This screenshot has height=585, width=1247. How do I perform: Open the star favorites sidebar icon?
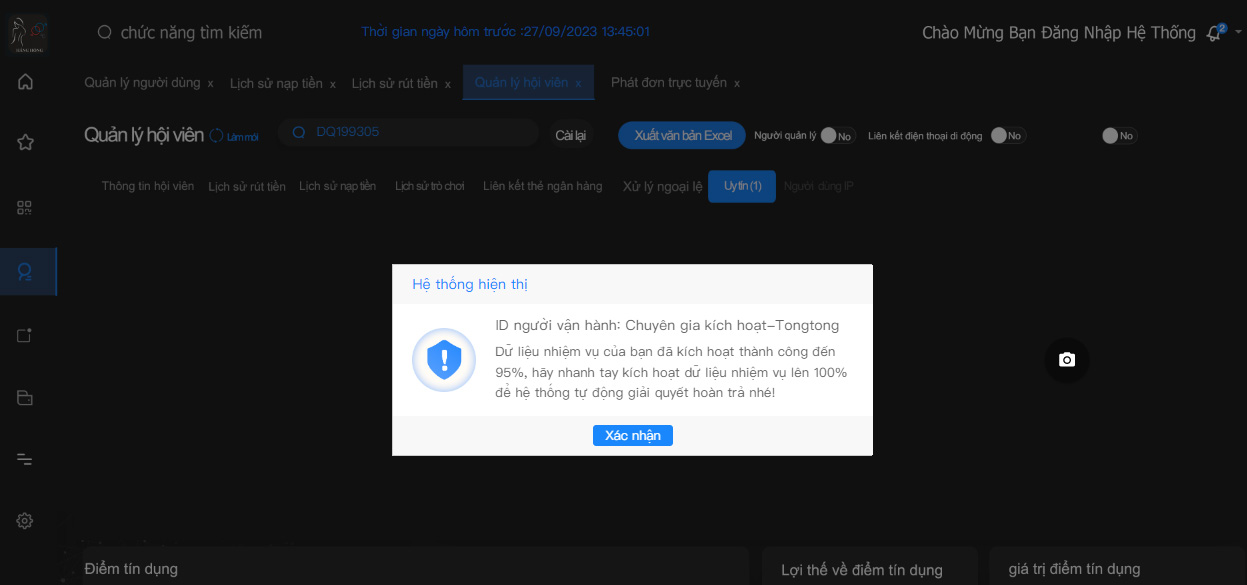pos(26,142)
